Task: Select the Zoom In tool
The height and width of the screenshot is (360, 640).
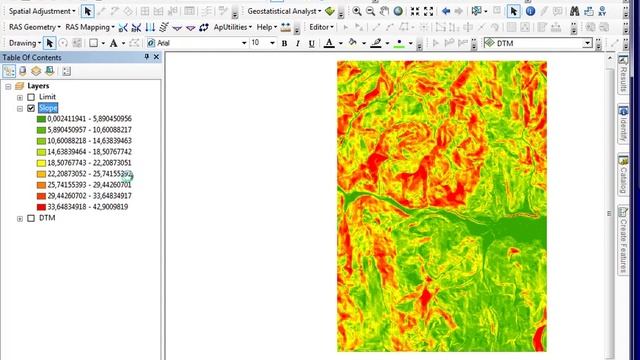Action: (x=357, y=11)
